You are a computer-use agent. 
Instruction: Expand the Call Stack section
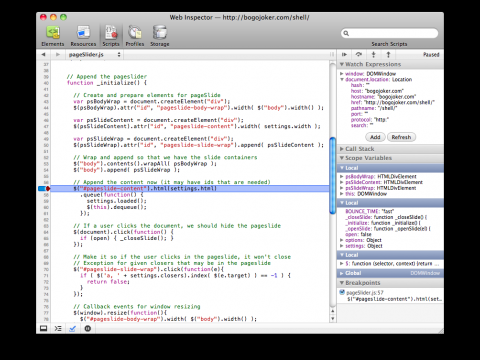342,149
